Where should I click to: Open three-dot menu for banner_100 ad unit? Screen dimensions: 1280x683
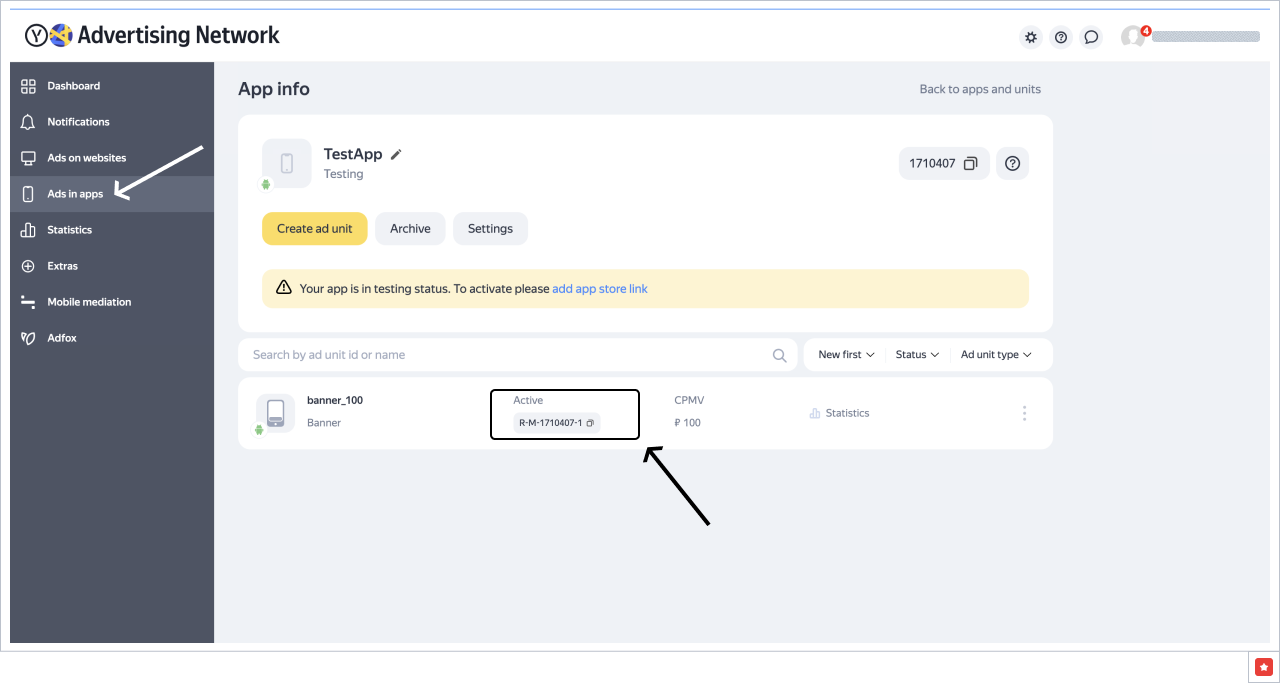(x=1024, y=413)
